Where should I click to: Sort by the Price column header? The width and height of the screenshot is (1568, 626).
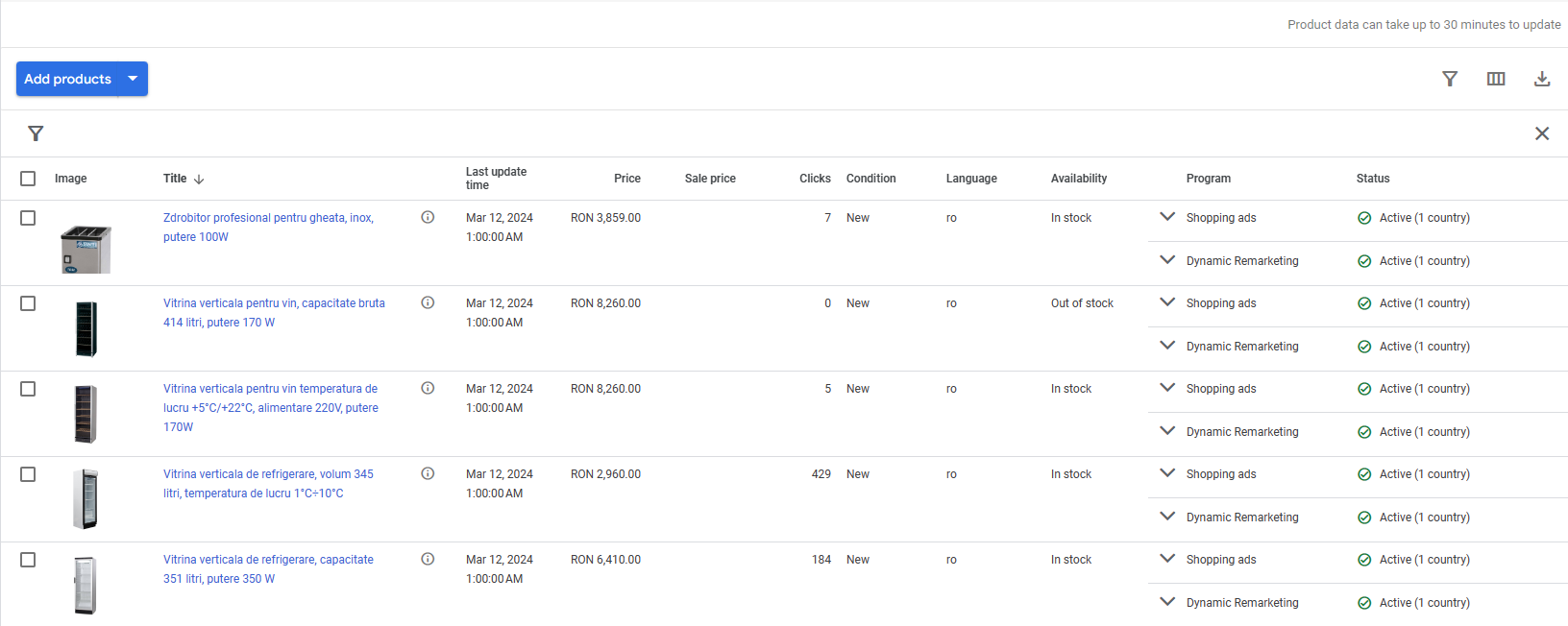coord(626,179)
